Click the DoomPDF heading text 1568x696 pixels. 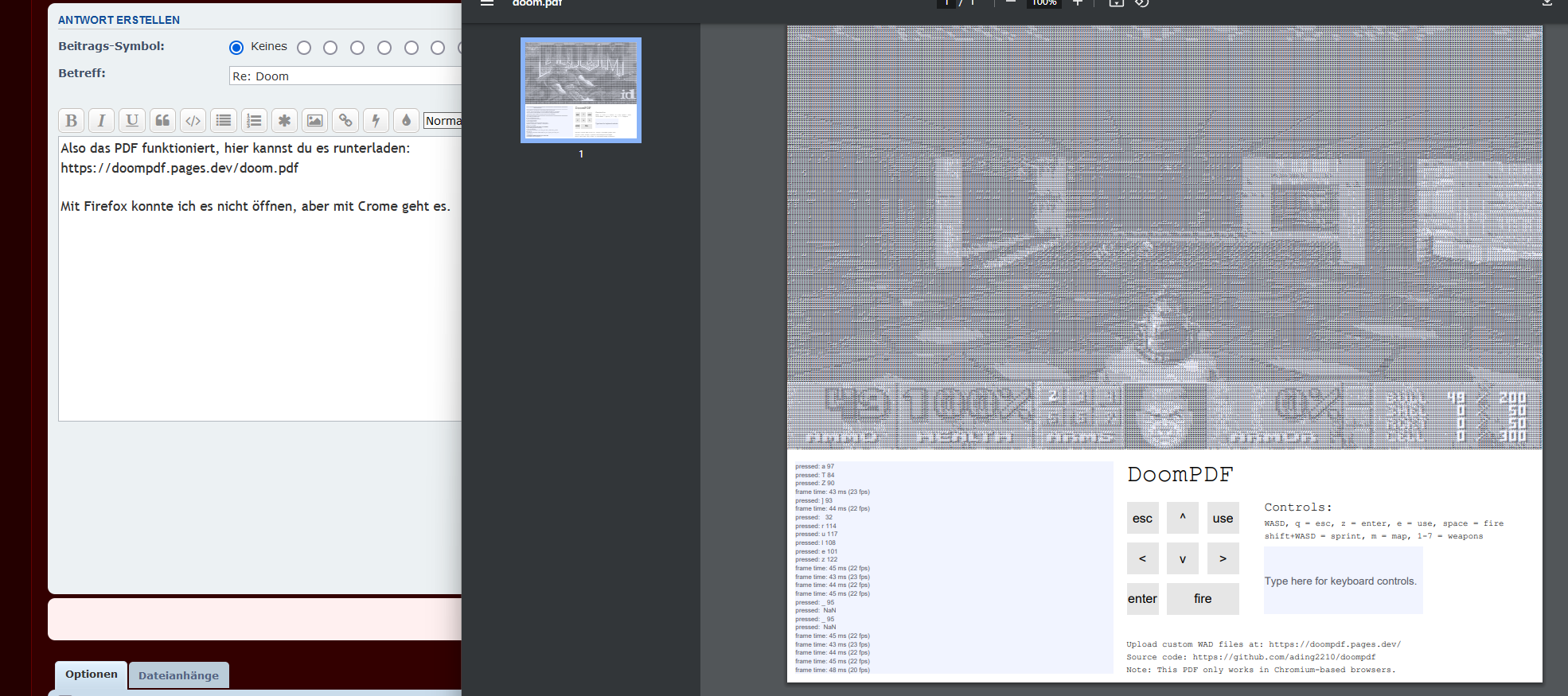(1180, 475)
